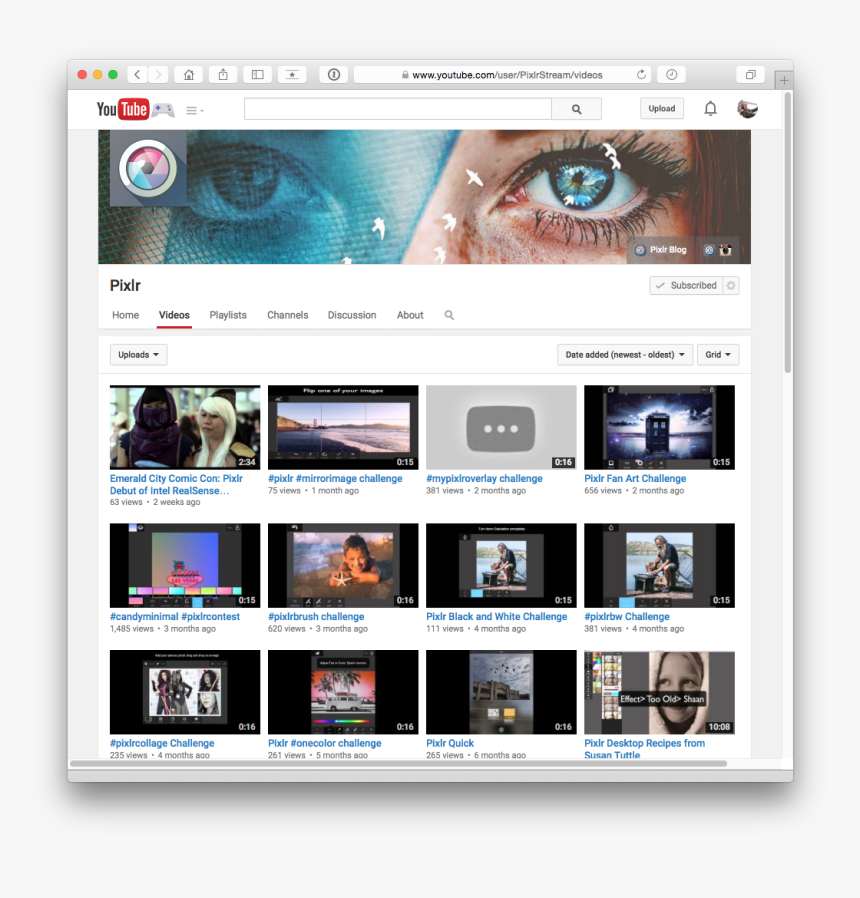
Task: Play the #mirrorimage challenge thumbnail
Action: (343, 427)
